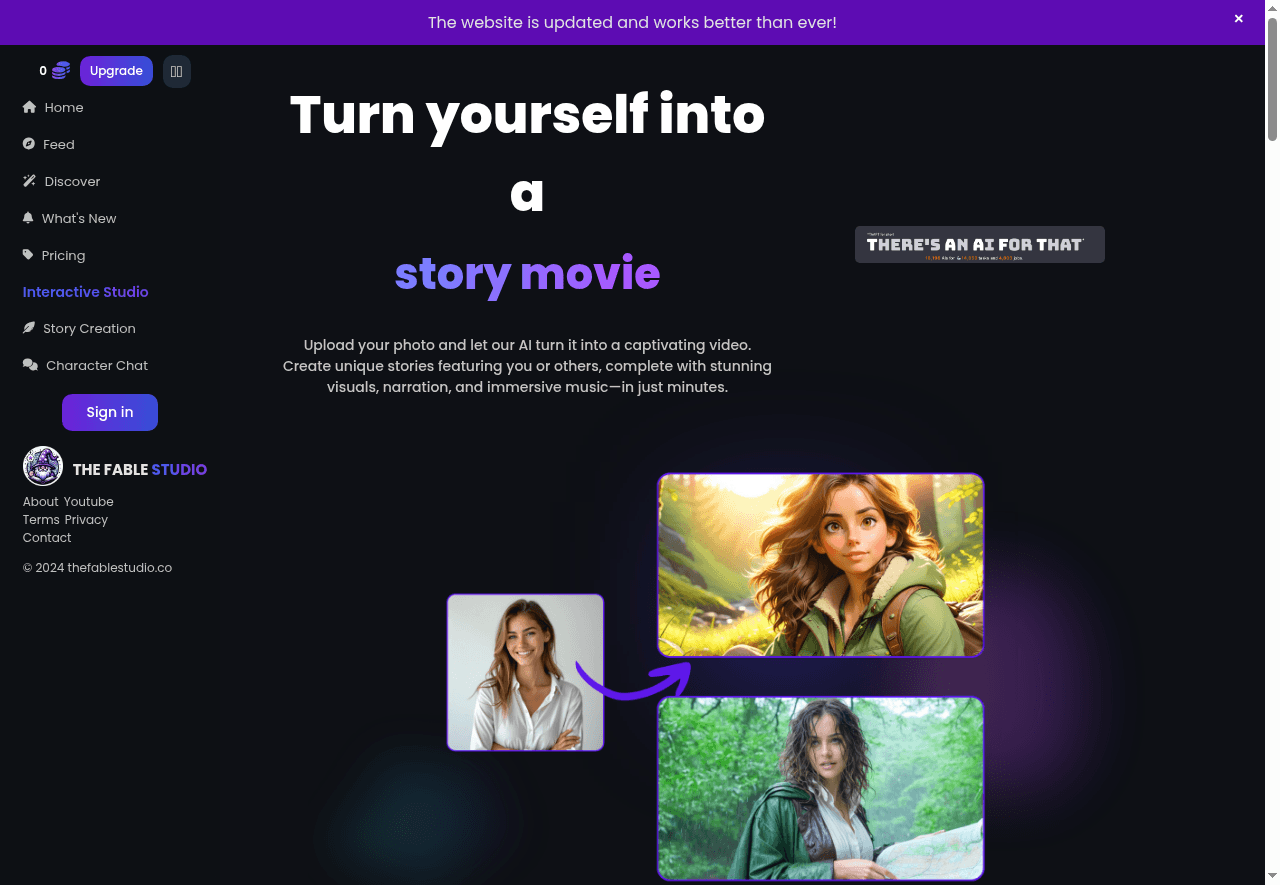Open Pricing tag icon
1280x885 pixels.
(28, 255)
